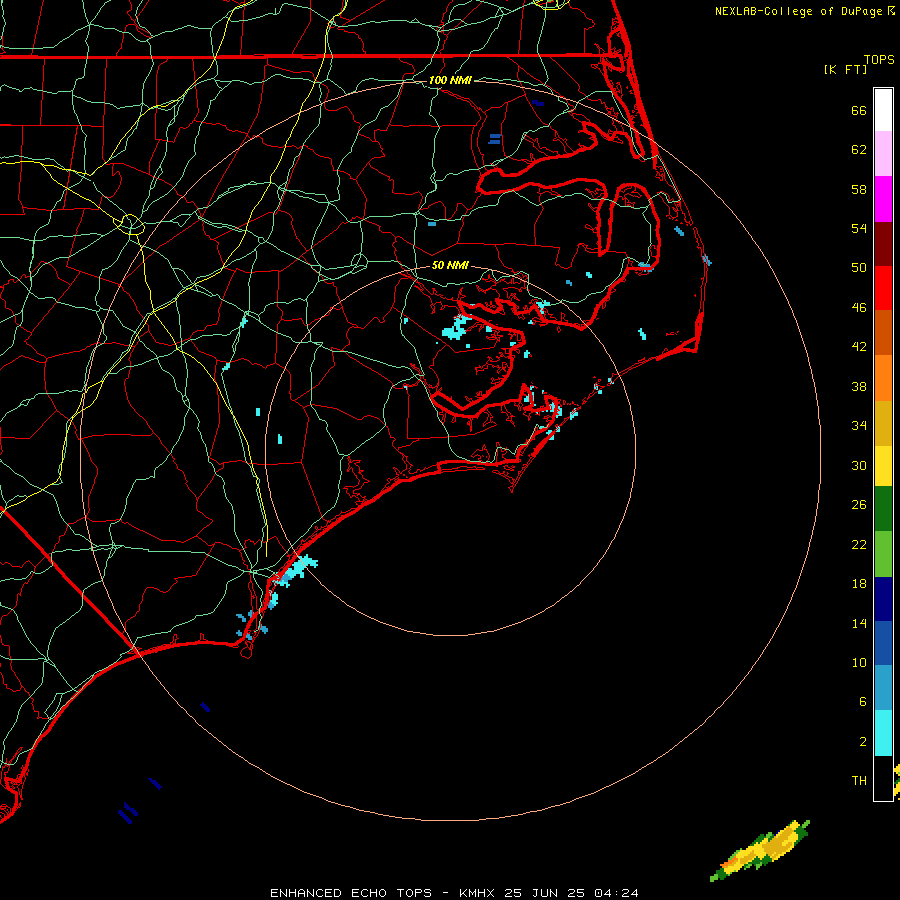This screenshot has width=900, height=900.
Task: Click the dark orange 46 kft swatch
Action: click(883, 333)
